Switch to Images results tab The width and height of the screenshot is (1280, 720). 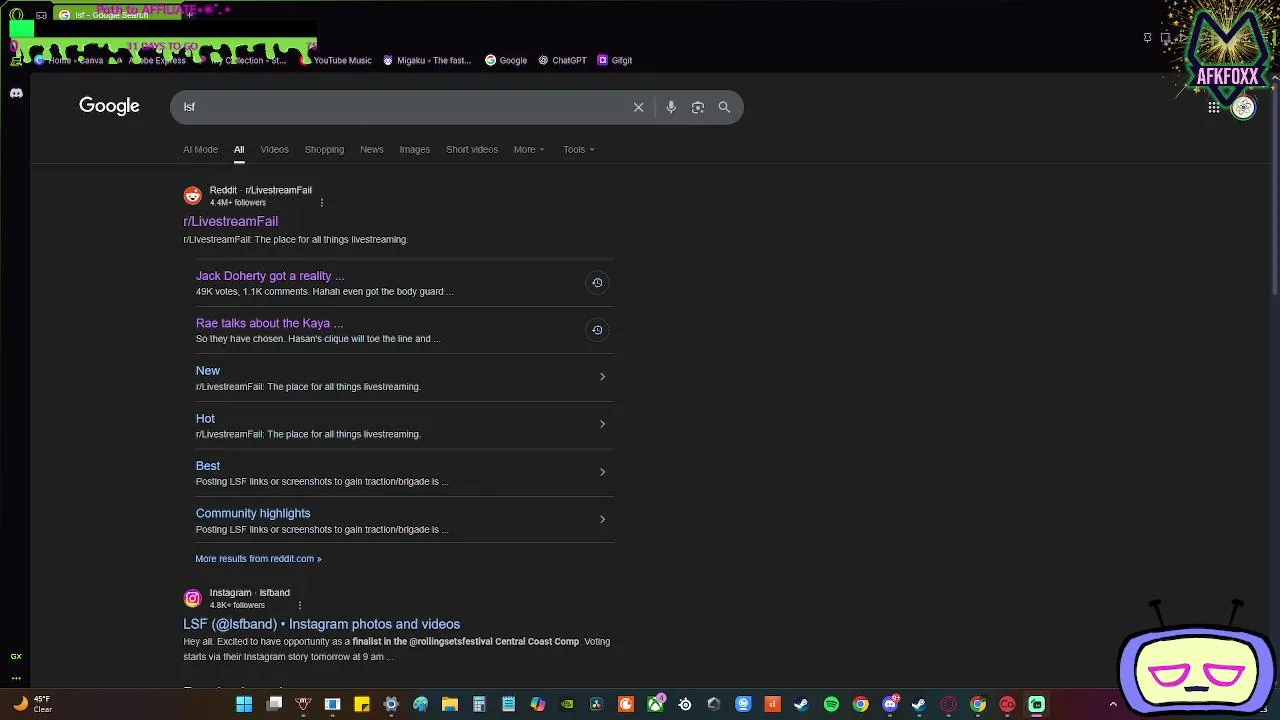tap(414, 149)
